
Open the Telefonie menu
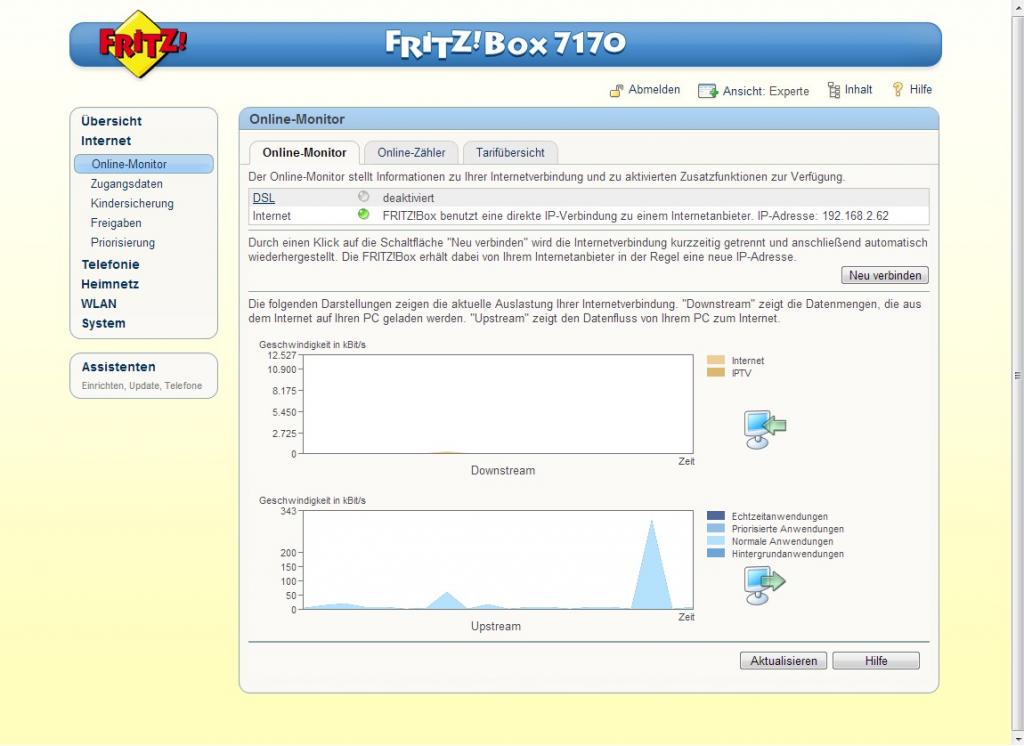110,265
